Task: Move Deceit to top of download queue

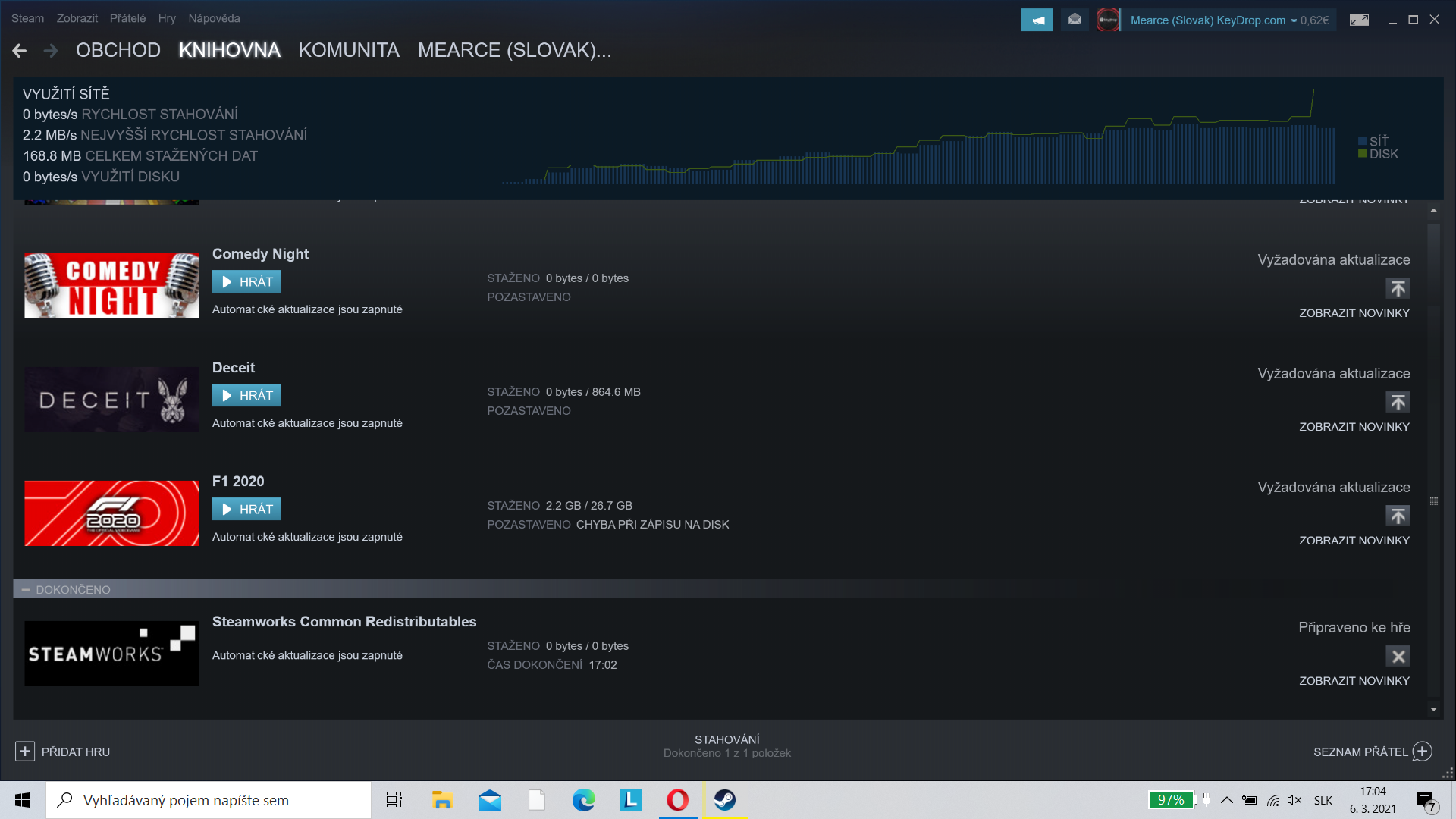Action: (x=1398, y=402)
